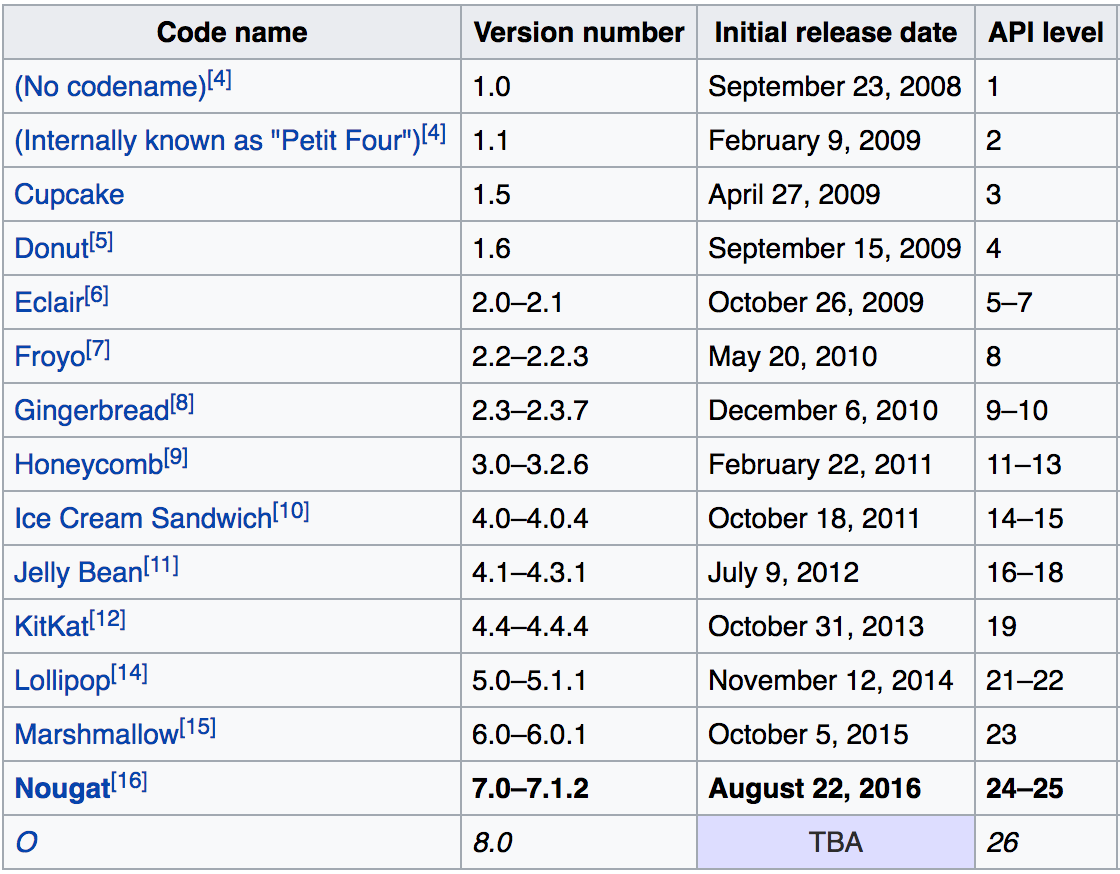Screen dimensions: 1120x874
Task: Open the Cupcake article link
Action: coord(69,195)
